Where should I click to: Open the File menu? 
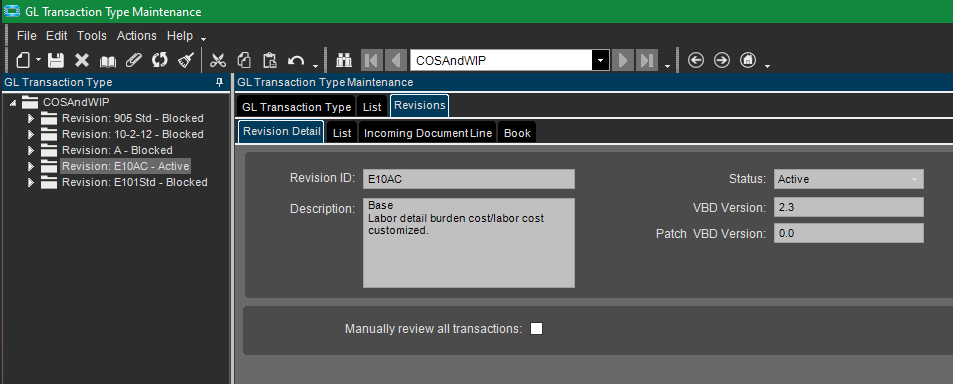tap(27, 36)
